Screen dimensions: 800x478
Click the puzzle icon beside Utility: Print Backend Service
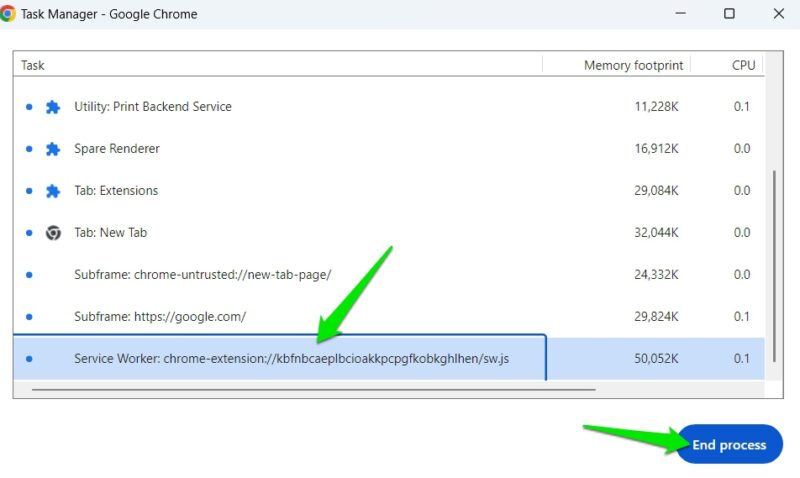(53, 107)
